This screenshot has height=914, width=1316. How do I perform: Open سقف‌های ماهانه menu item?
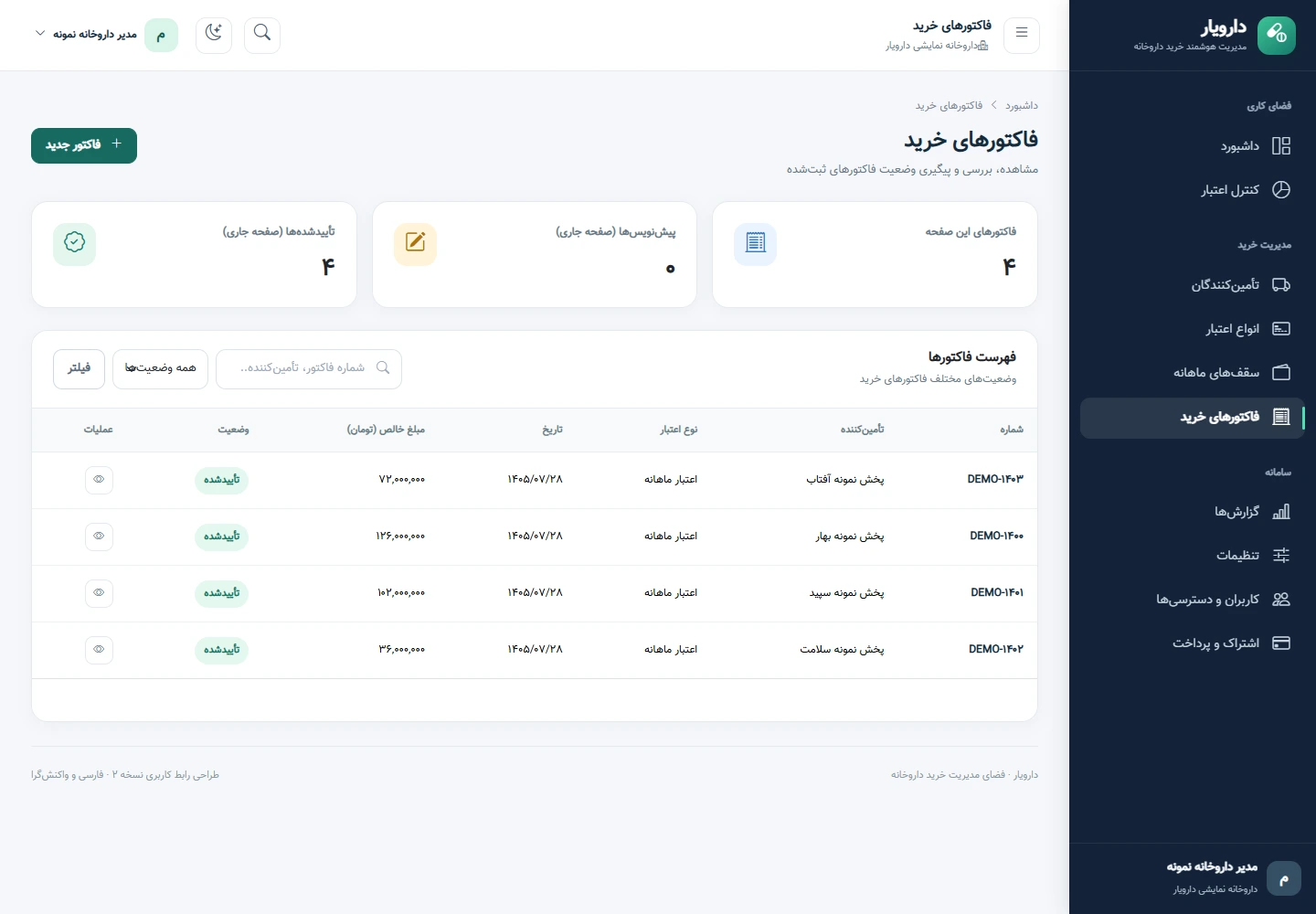(1192, 373)
